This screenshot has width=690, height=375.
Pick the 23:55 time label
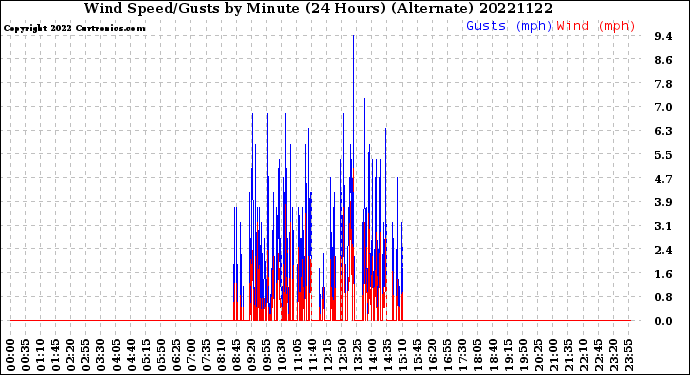pos(628,355)
